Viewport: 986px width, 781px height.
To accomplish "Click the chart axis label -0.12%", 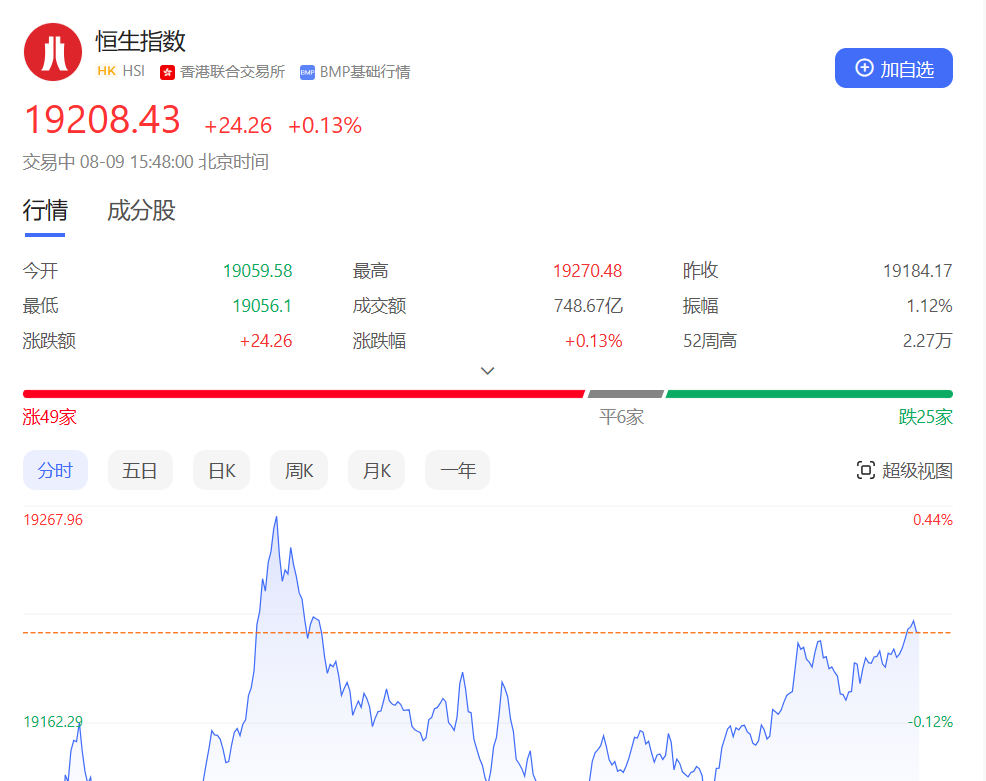I will pyautogui.click(x=930, y=721).
